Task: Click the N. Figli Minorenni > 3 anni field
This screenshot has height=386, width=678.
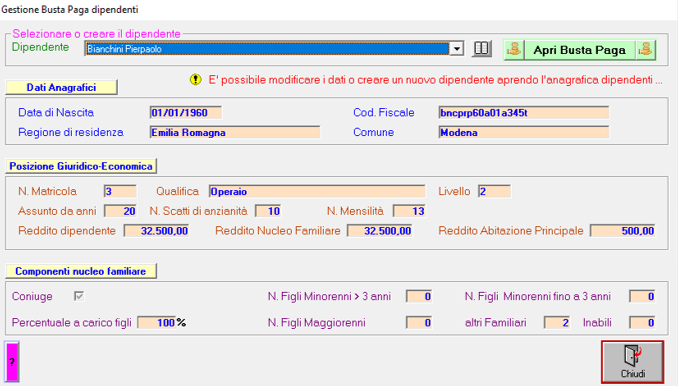Action: point(419,297)
